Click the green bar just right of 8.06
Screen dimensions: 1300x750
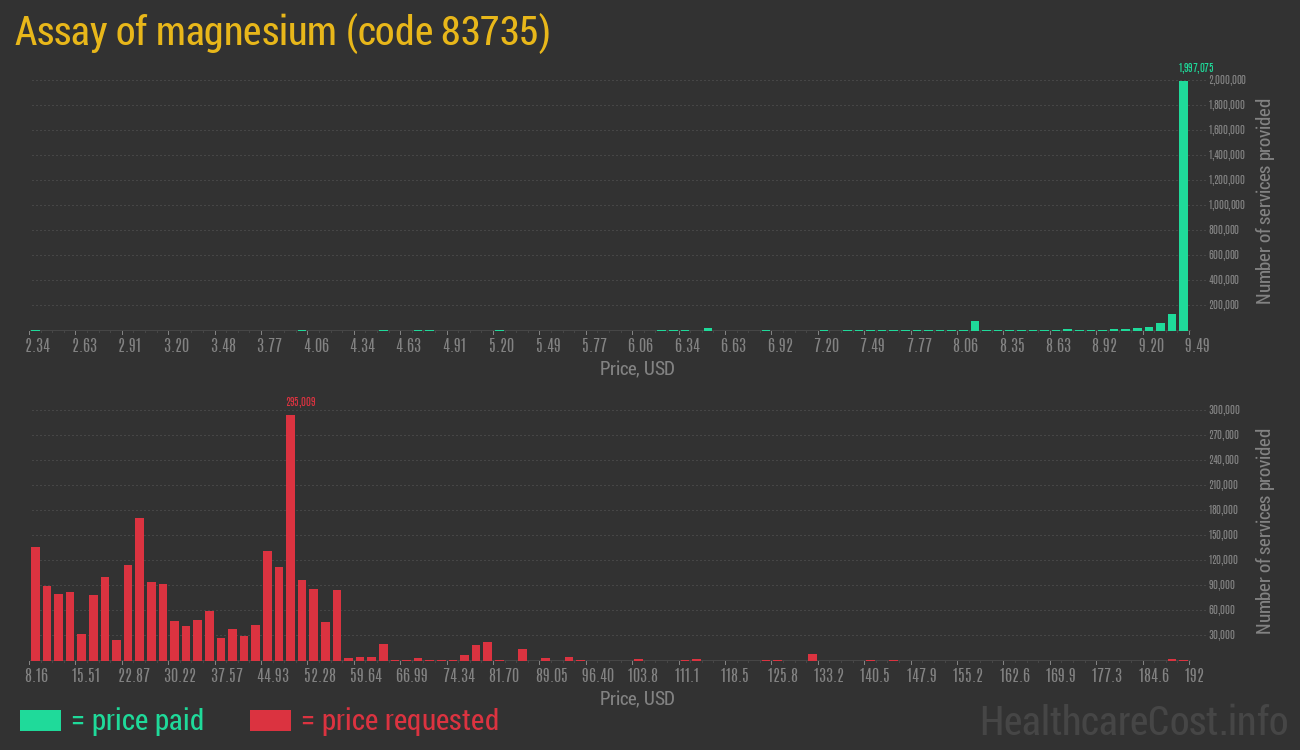click(975, 325)
